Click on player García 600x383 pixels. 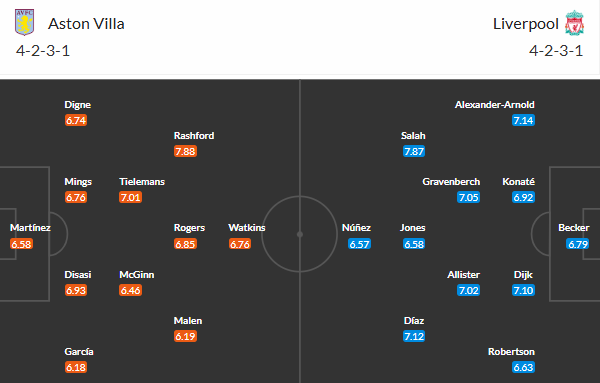click(79, 352)
